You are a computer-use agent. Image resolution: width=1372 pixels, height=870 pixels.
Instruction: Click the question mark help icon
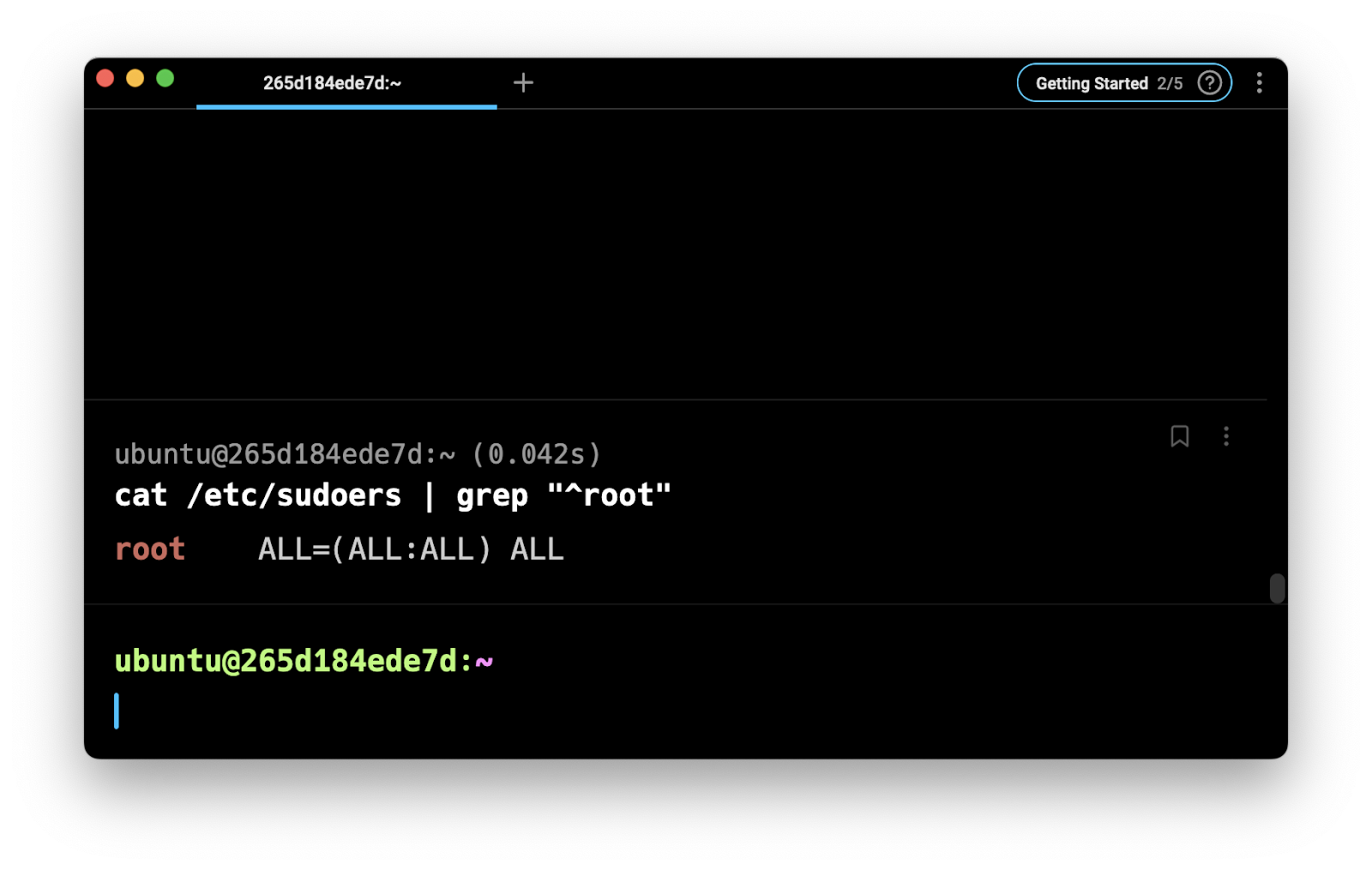[1209, 83]
